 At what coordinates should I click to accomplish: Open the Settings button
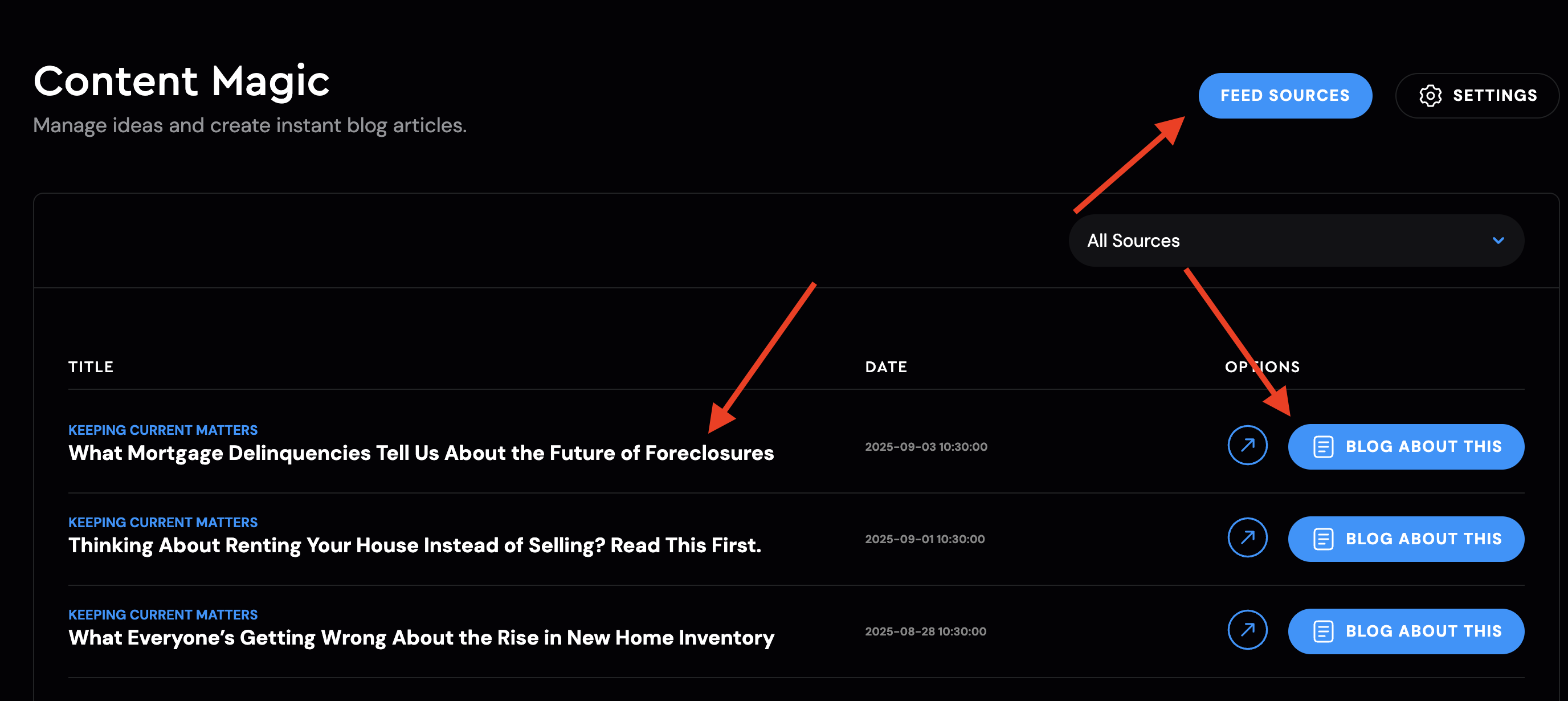click(x=1477, y=96)
